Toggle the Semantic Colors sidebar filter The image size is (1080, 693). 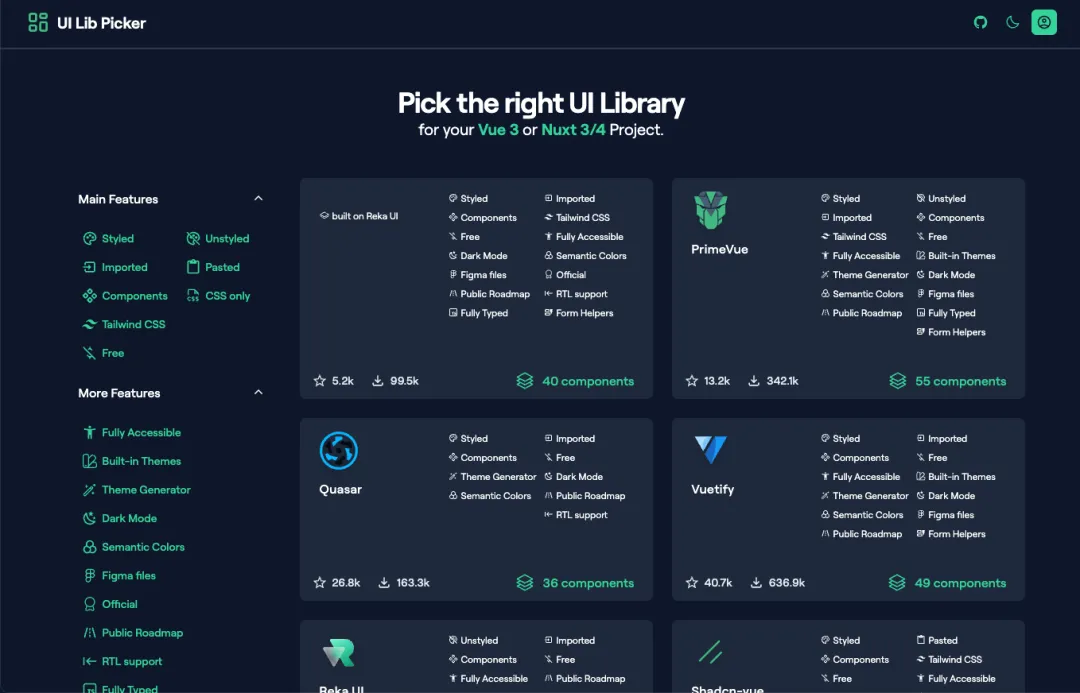coord(134,547)
